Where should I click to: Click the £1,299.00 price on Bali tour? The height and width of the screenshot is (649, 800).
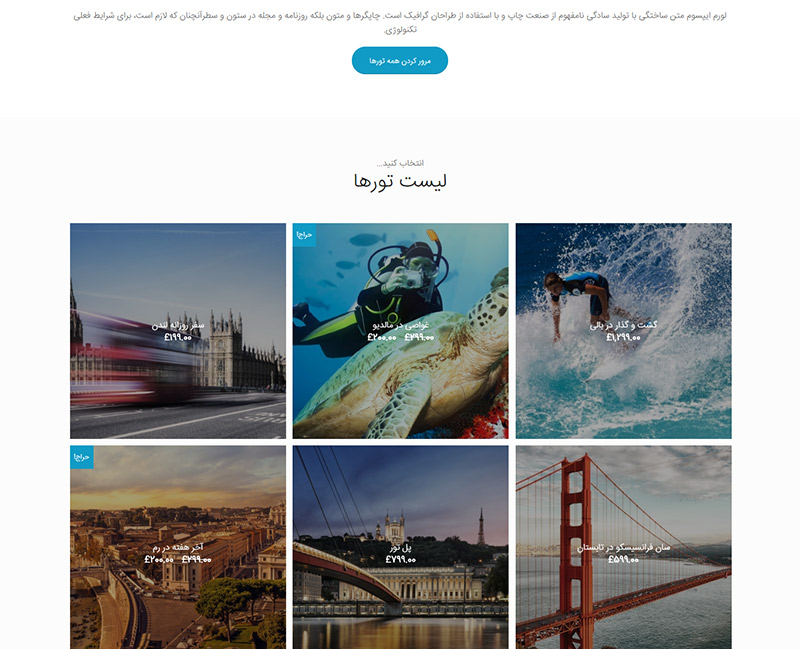pos(623,337)
